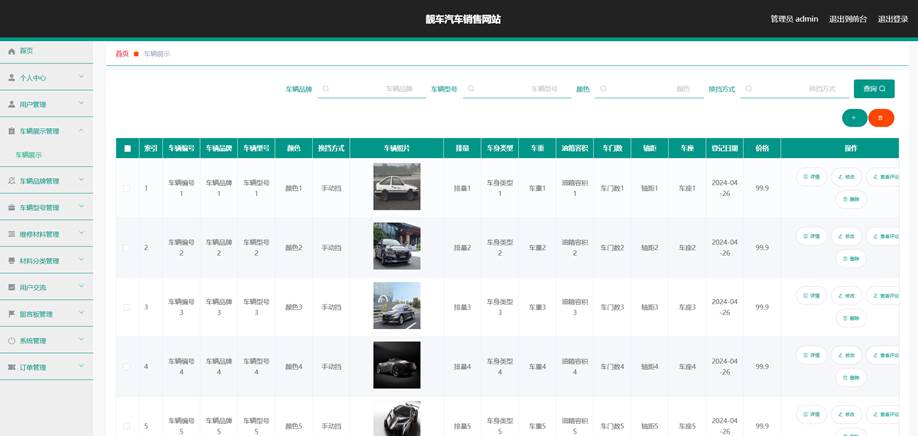Click 退出登录 to log out
This screenshot has height=436, width=918.
point(893,19)
